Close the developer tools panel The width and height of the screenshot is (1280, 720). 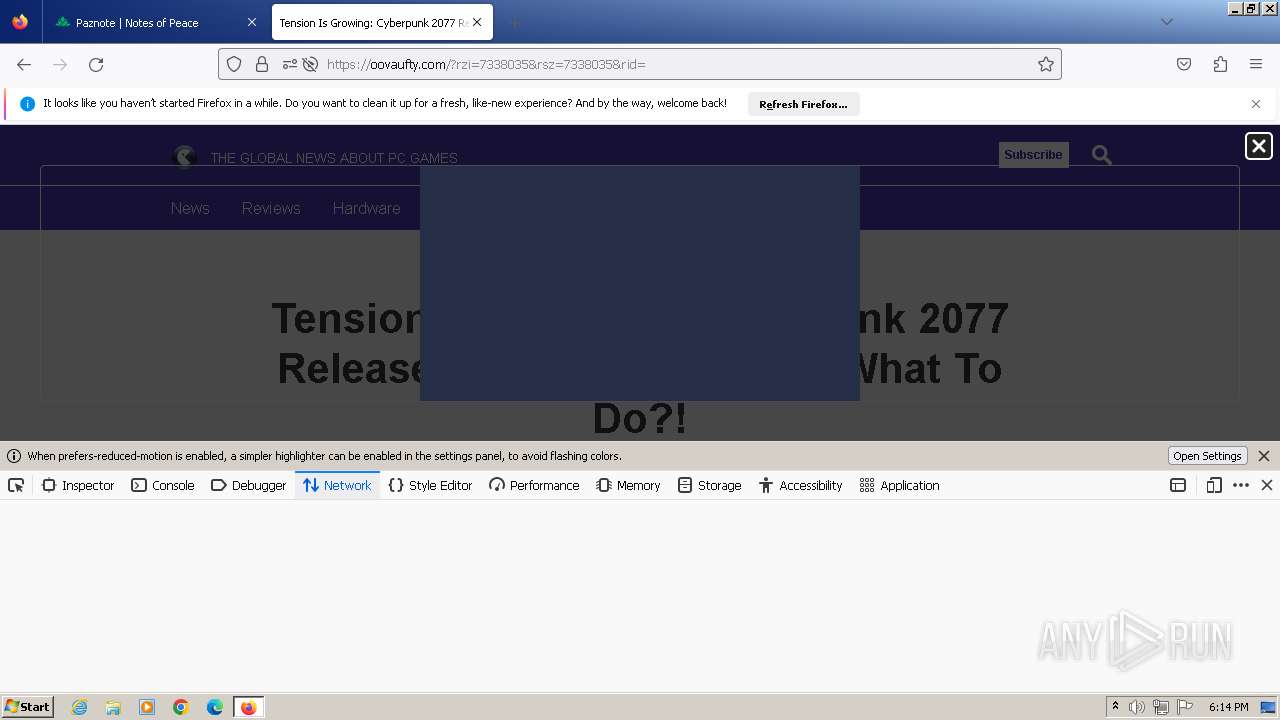(x=1267, y=485)
